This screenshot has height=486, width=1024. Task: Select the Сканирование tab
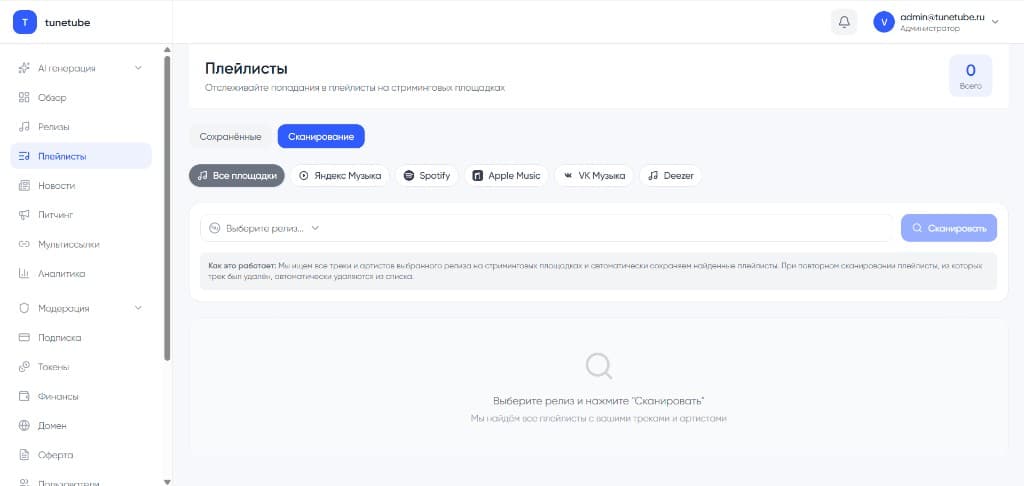pyautogui.click(x=321, y=137)
